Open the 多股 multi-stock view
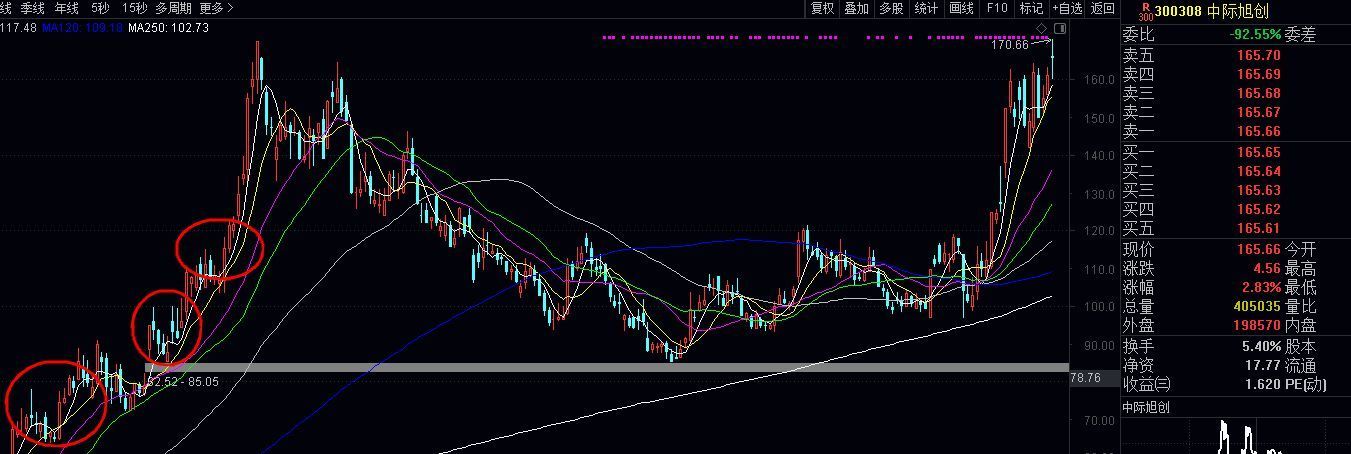The width and height of the screenshot is (1351, 454). tap(891, 8)
